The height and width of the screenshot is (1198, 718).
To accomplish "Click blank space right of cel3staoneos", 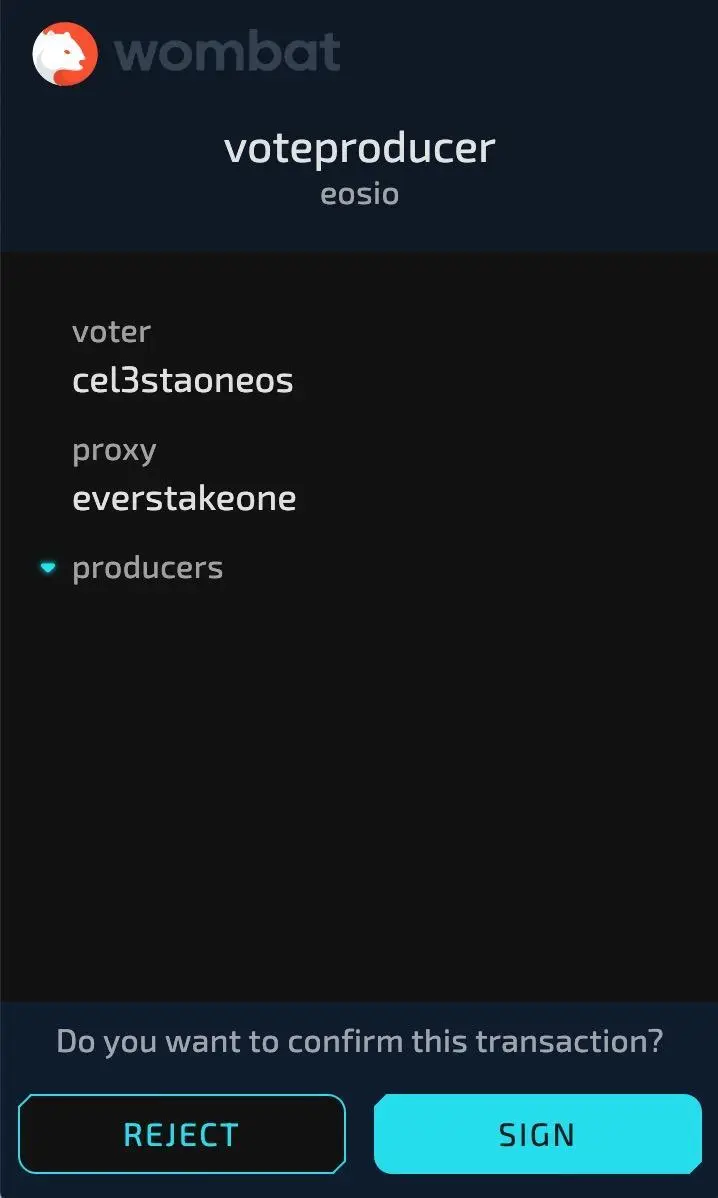I will [500, 381].
